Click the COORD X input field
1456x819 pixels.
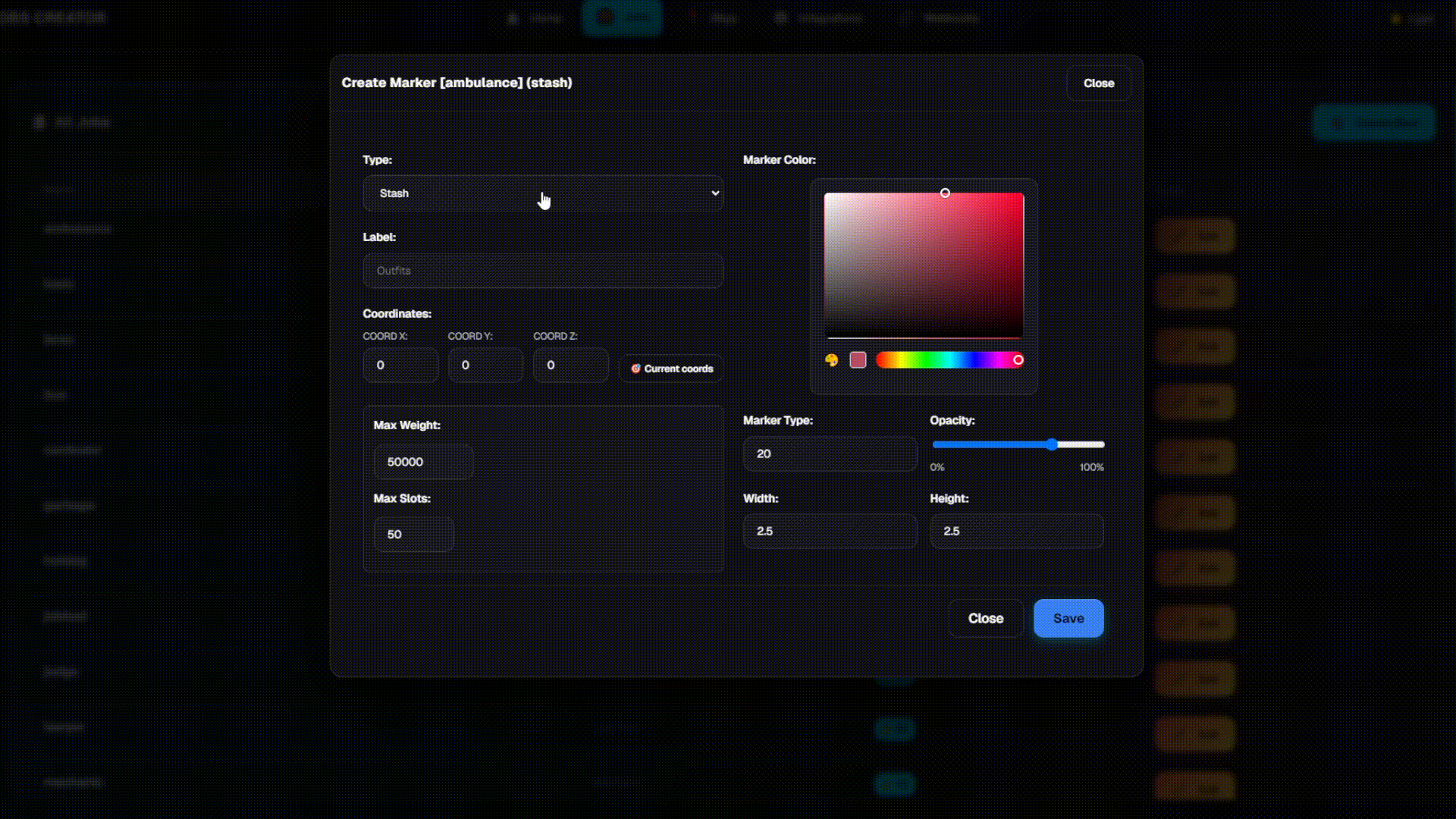[x=400, y=365]
